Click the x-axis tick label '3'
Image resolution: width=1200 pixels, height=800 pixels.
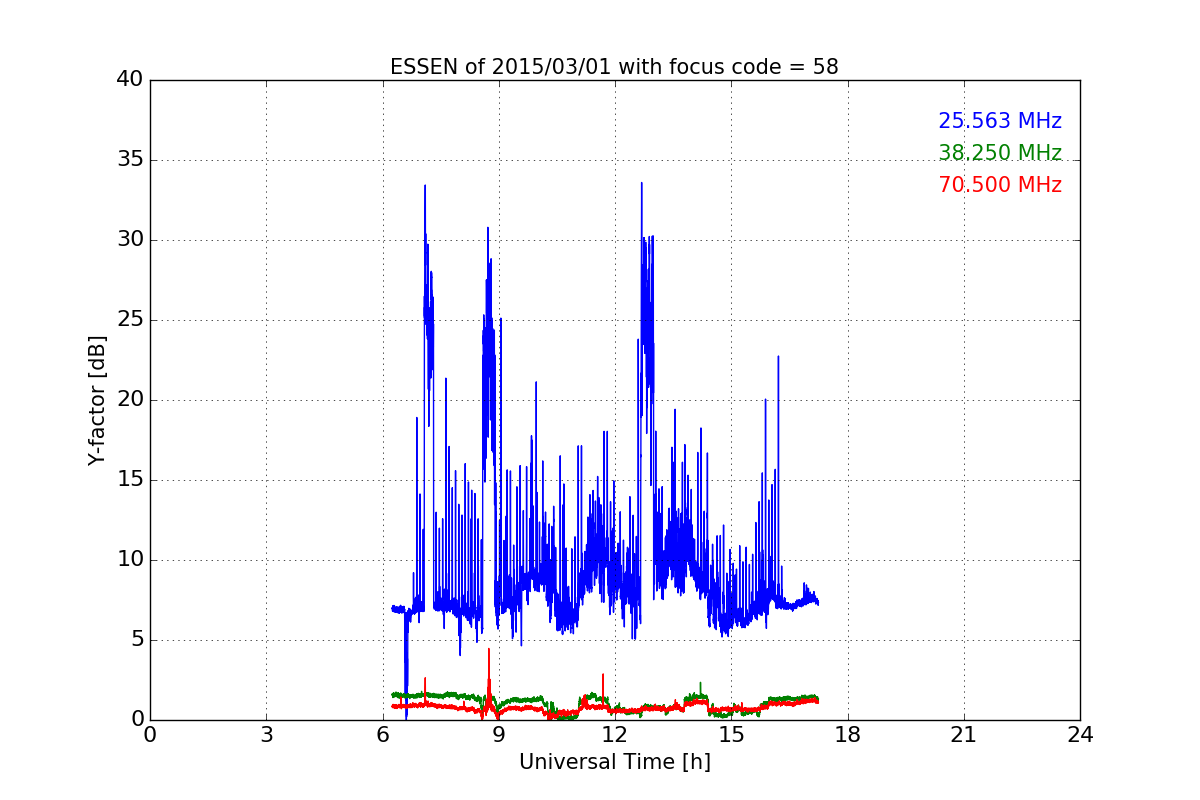[266, 735]
